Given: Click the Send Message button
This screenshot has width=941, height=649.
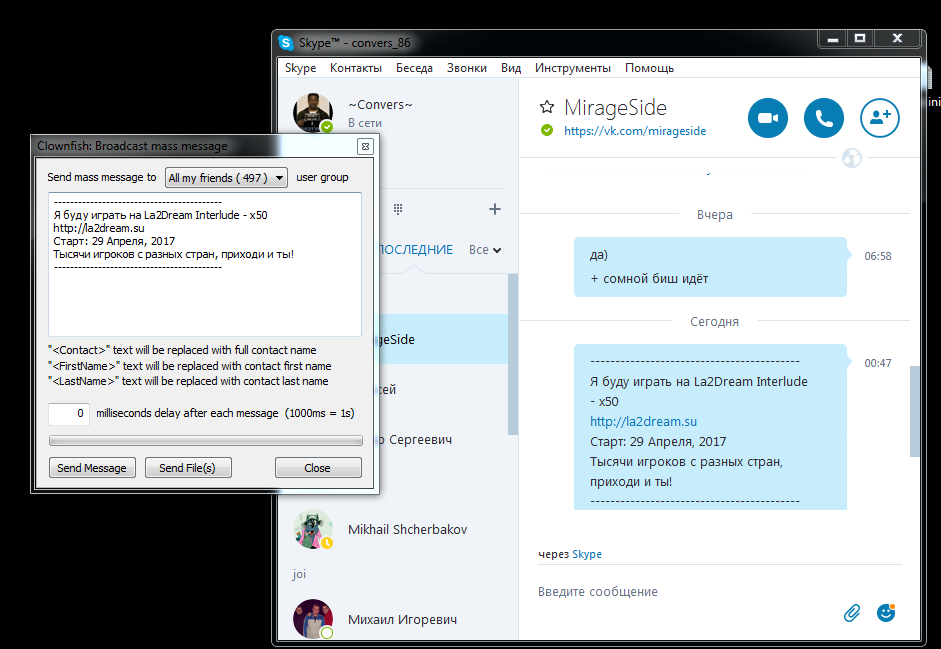Looking at the screenshot, I should click(x=92, y=468).
